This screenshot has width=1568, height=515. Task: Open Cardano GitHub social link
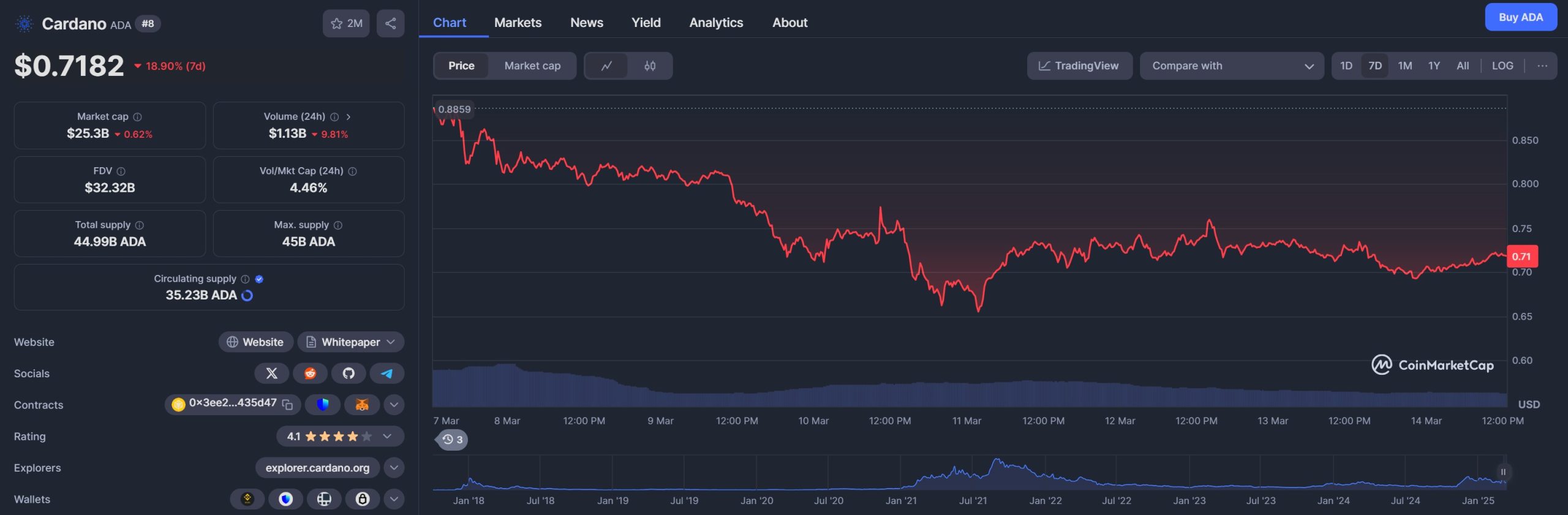[349, 374]
